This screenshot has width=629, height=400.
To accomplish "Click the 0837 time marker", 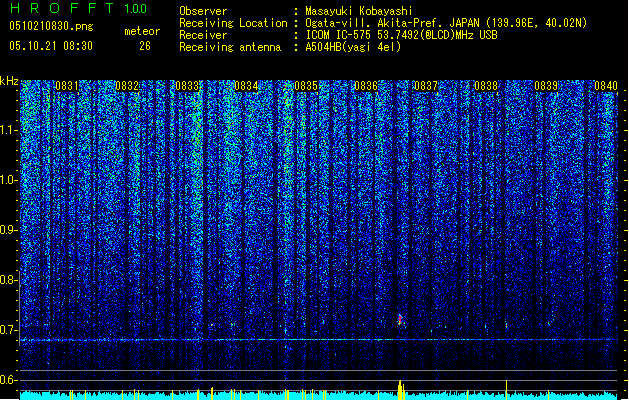I will 426,86.
